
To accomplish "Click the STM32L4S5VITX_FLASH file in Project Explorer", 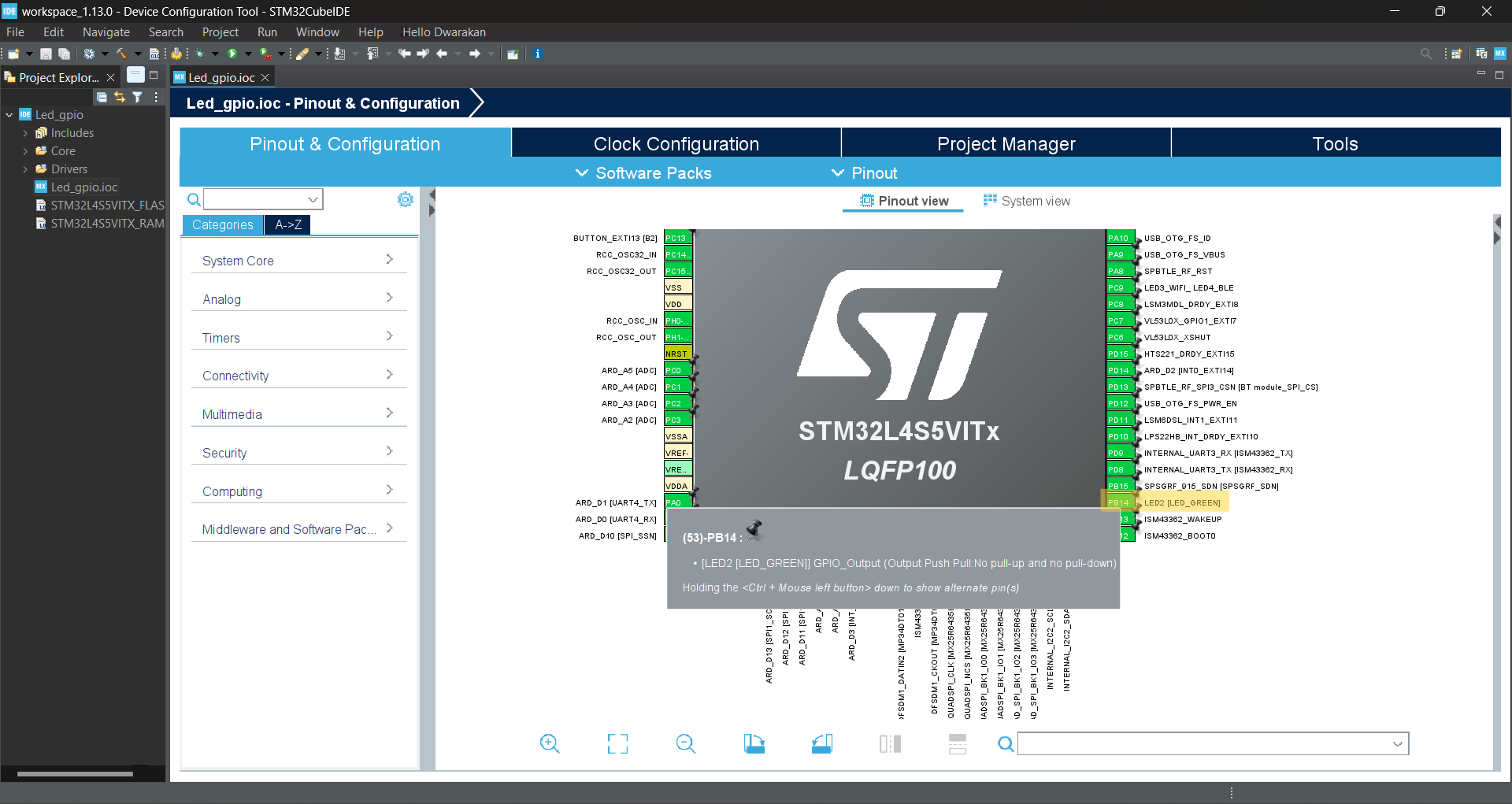I will coord(107,205).
